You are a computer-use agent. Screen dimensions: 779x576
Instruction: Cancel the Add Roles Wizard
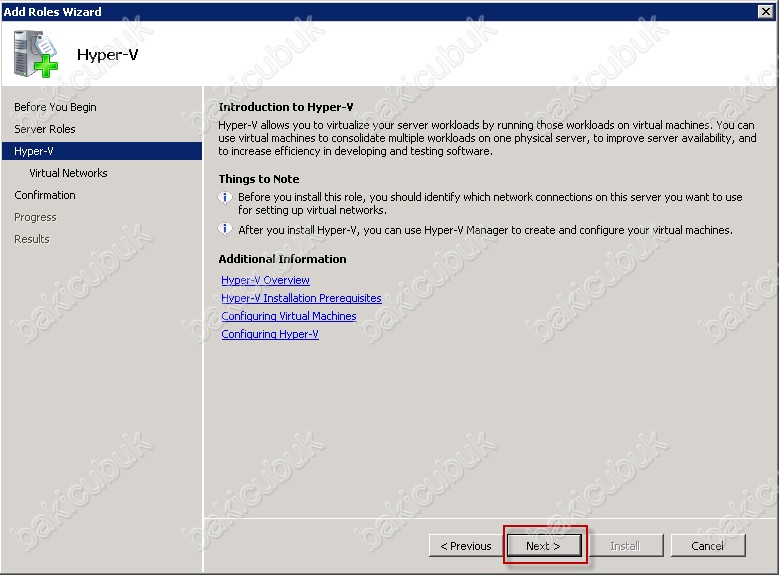707,546
